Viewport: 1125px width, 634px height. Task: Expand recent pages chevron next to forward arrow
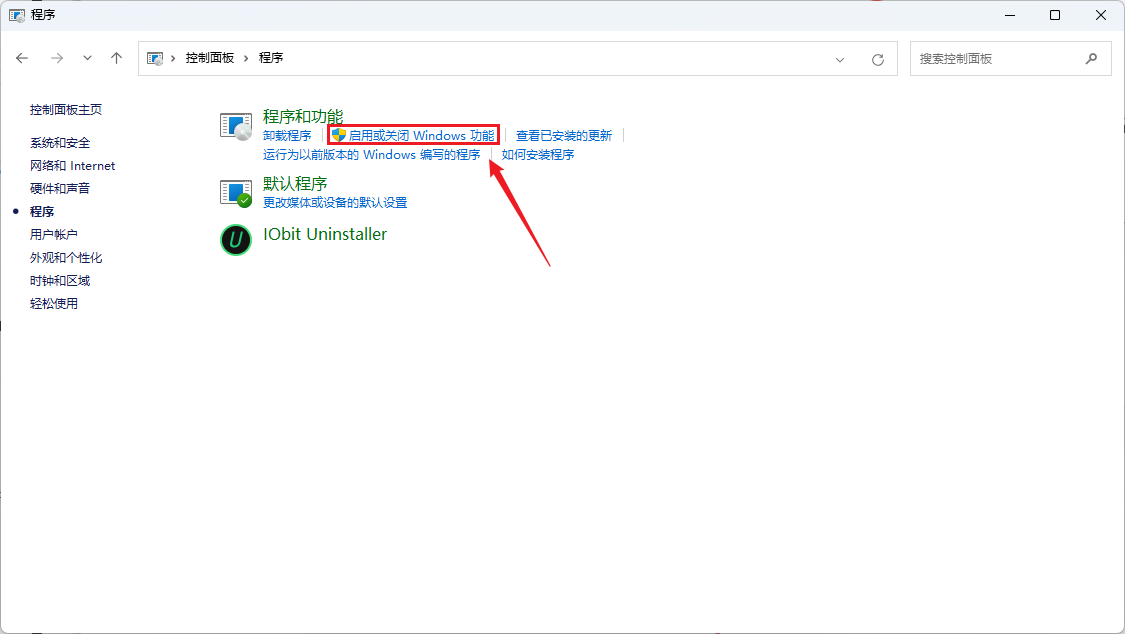[87, 58]
